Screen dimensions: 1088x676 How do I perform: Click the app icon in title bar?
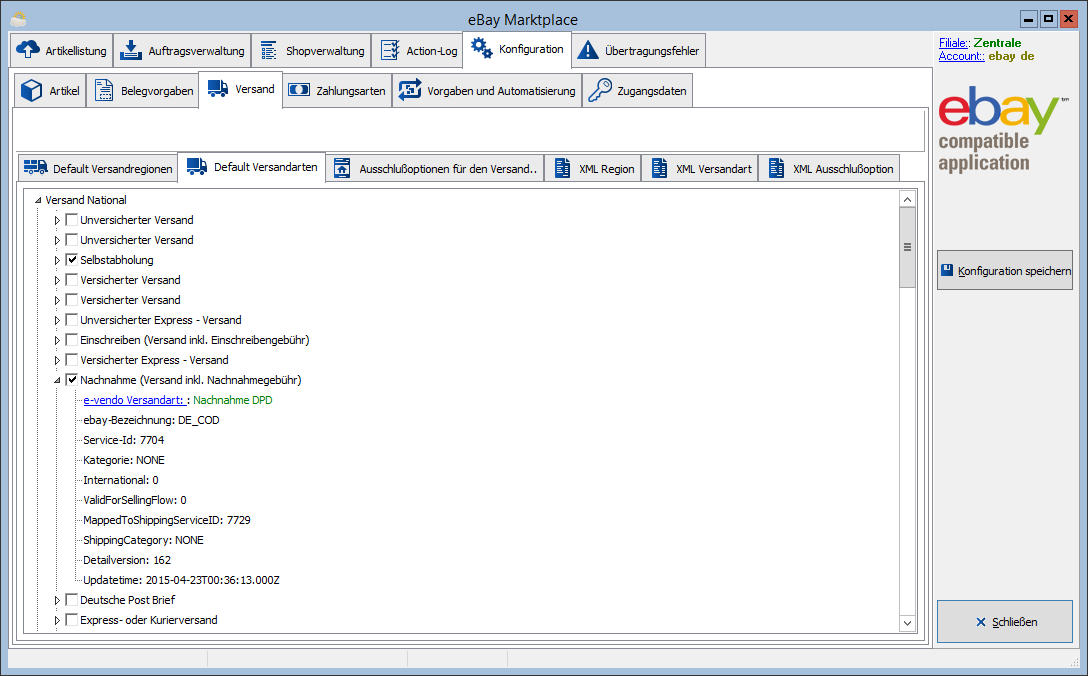18,19
